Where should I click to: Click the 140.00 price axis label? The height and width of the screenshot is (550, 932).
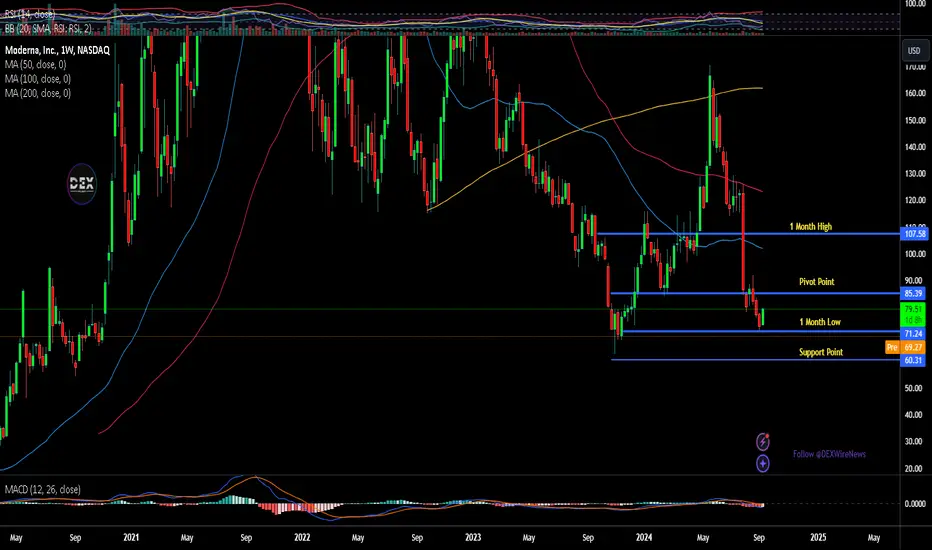915,147
